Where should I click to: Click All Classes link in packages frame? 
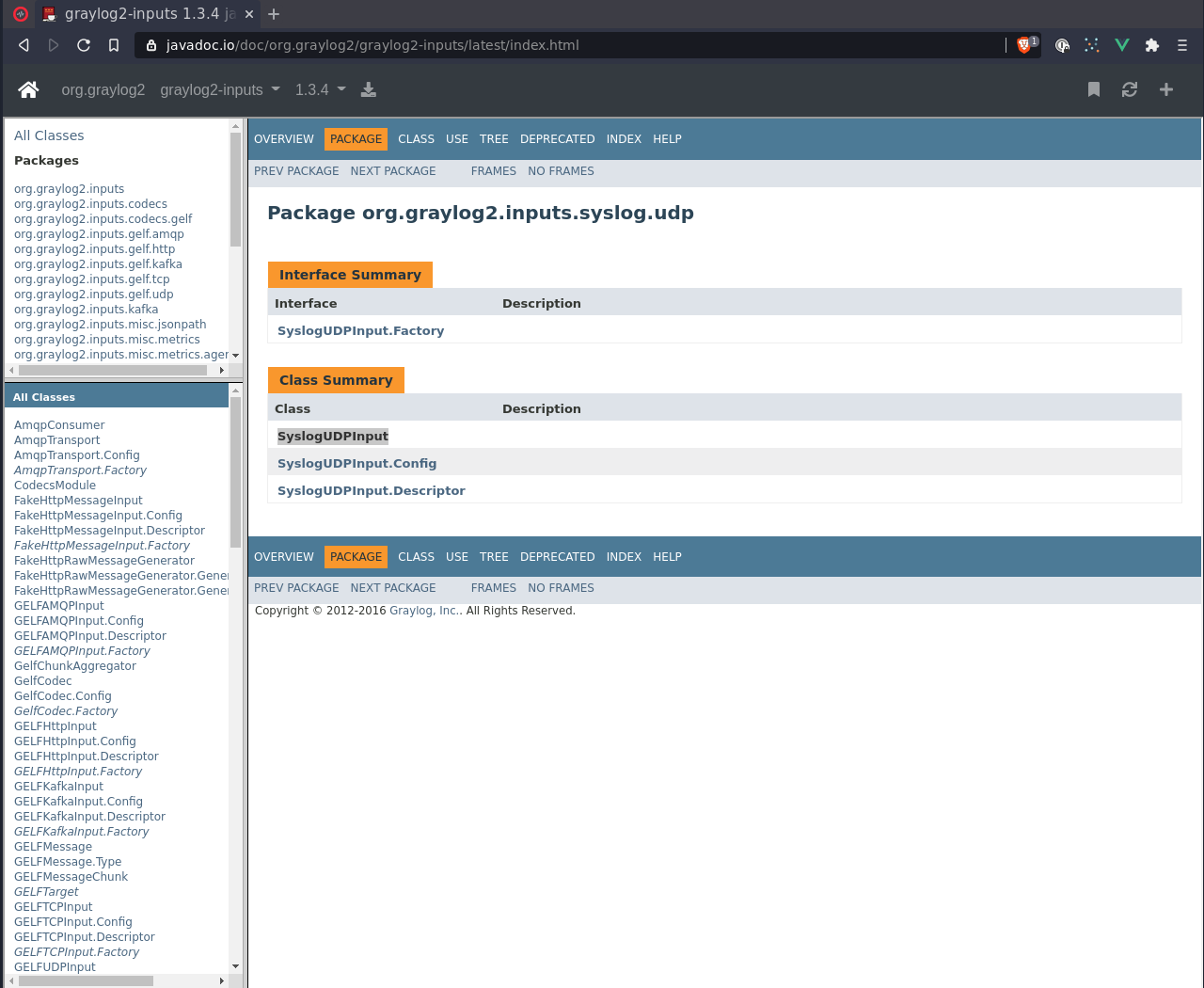(x=49, y=135)
